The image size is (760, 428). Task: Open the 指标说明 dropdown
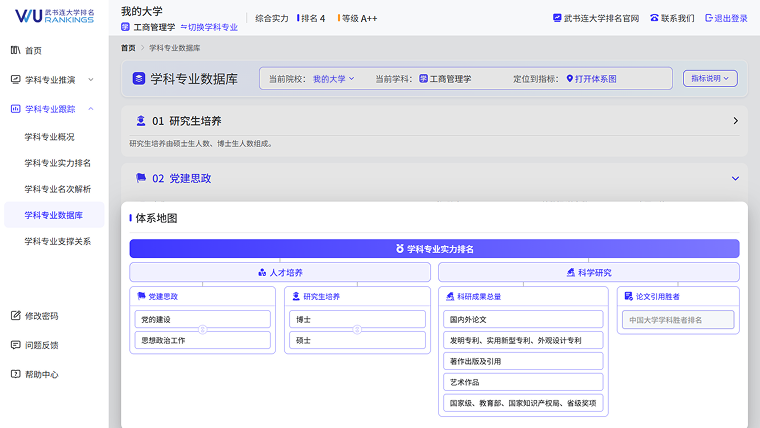coord(710,79)
